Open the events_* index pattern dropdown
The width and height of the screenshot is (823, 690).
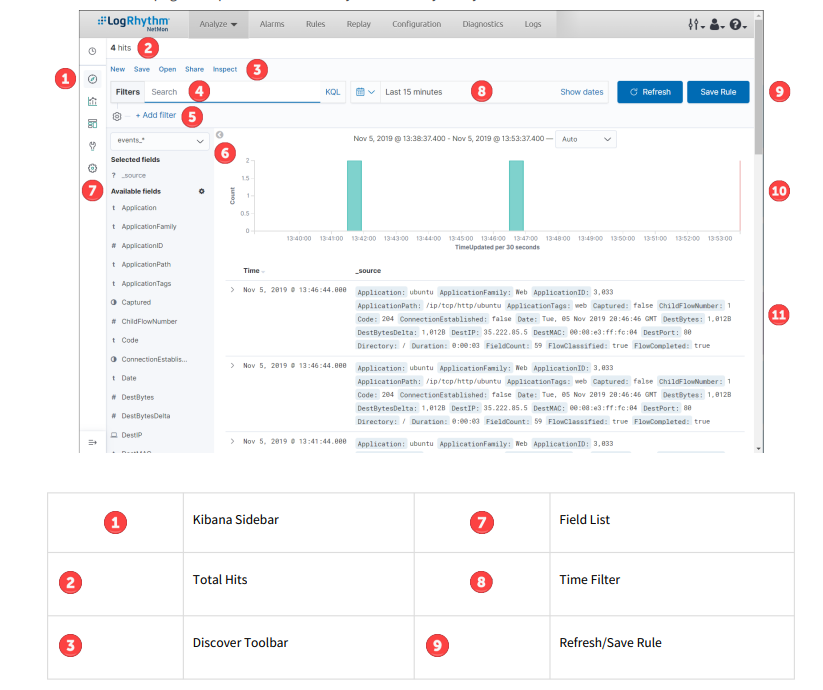pos(158,141)
